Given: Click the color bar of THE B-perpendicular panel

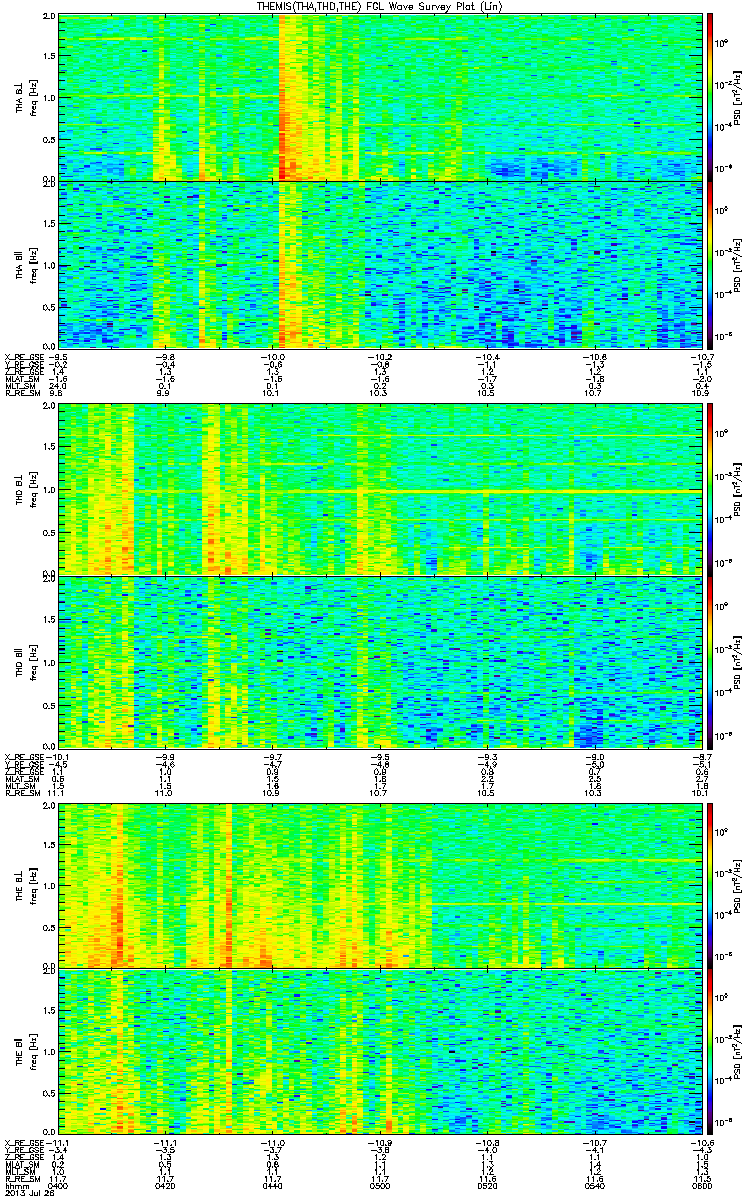Looking at the screenshot, I should (x=710, y=884).
